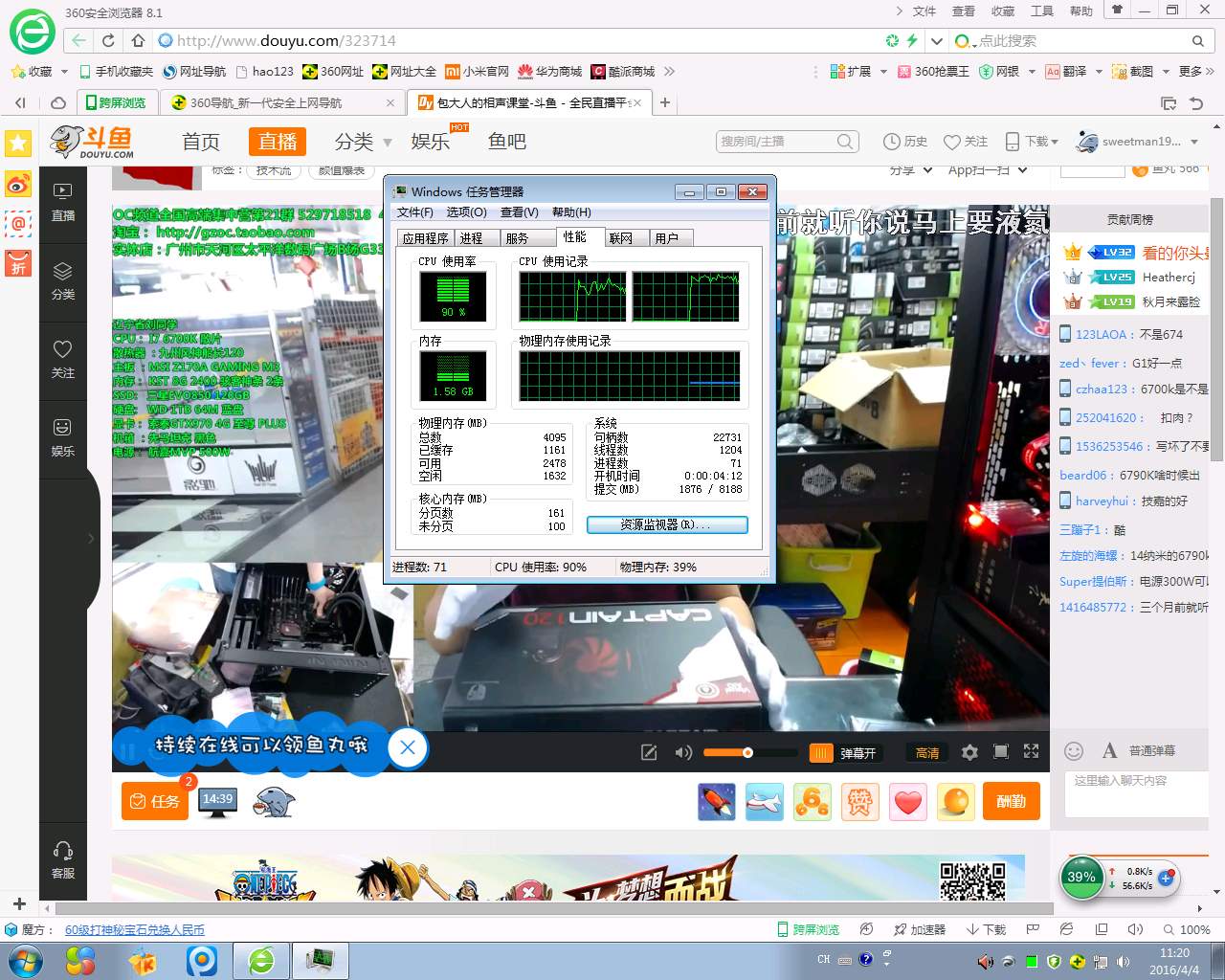Click the browser address bar URL
This screenshot has height=980, width=1225.
[286, 41]
